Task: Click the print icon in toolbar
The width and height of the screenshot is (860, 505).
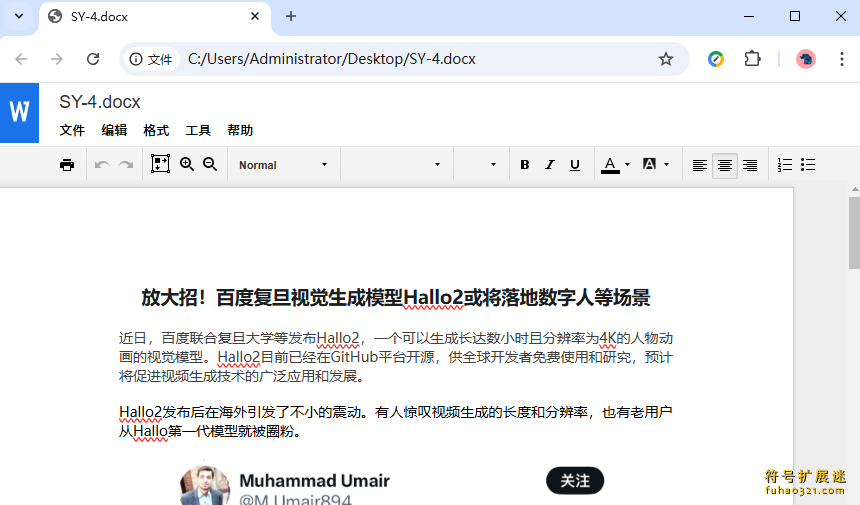Action: point(67,165)
